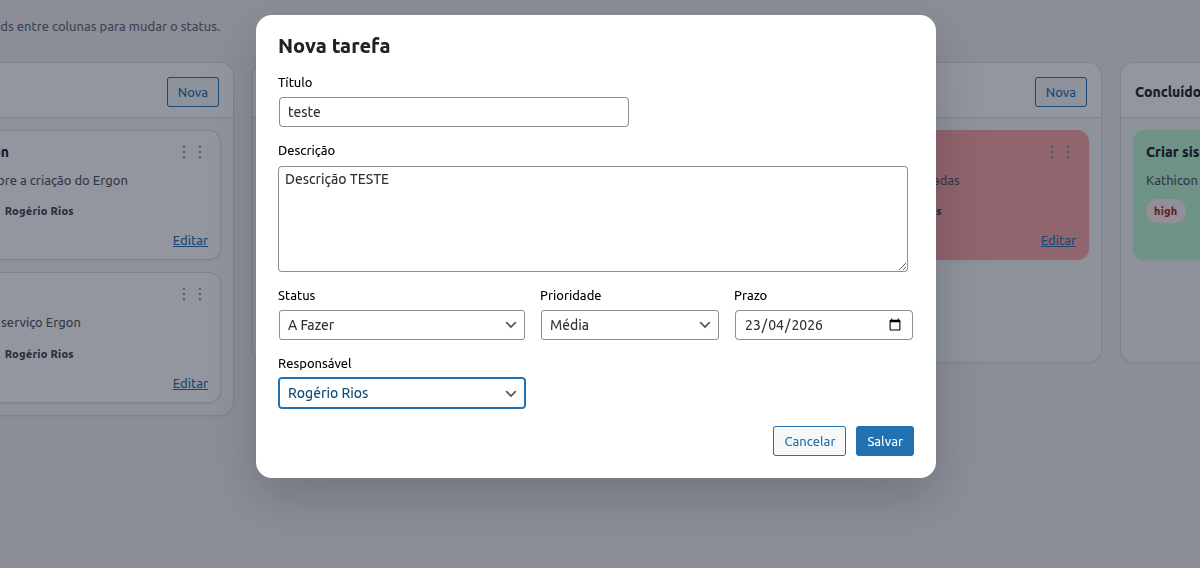Click 'Rogério Rios' name on the top-left card
This screenshot has width=1200, height=568.
click(39, 211)
